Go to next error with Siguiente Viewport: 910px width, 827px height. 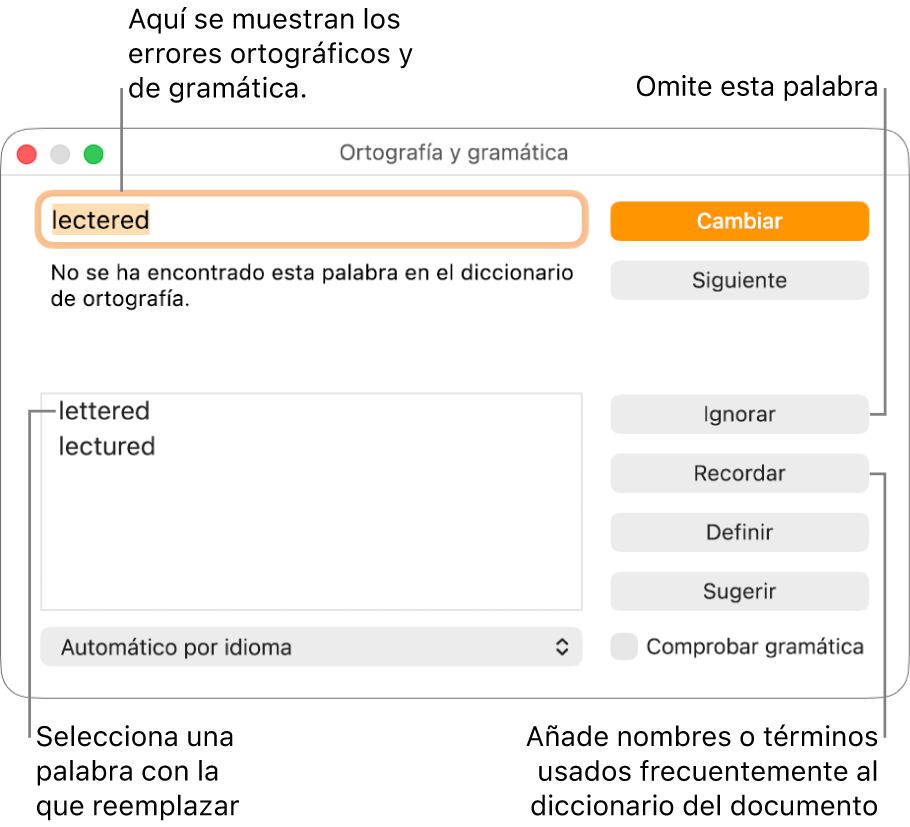click(x=739, y=280)
